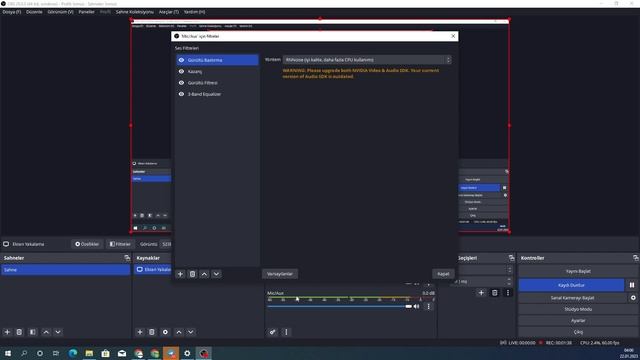Select the 3-Band Equalizer filter row
Screen dimensions: 640x360
click(218, 94)
